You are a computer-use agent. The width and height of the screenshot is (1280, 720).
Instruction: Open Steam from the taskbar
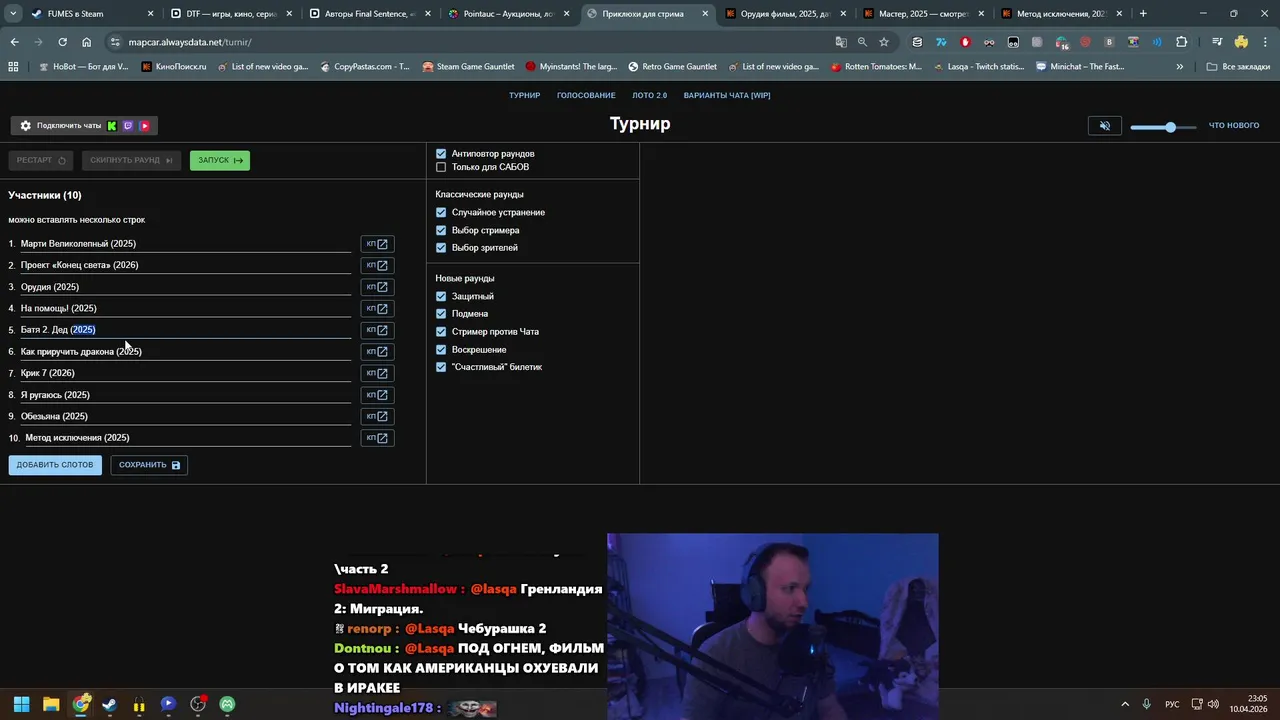(110, 704)
